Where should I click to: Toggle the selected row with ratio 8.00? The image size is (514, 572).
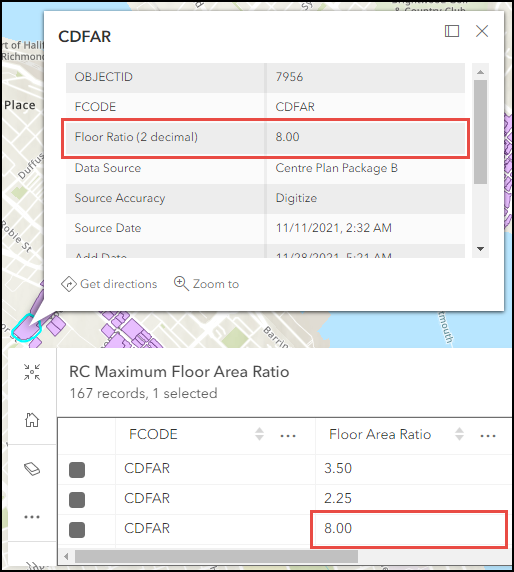coord(77,530)
